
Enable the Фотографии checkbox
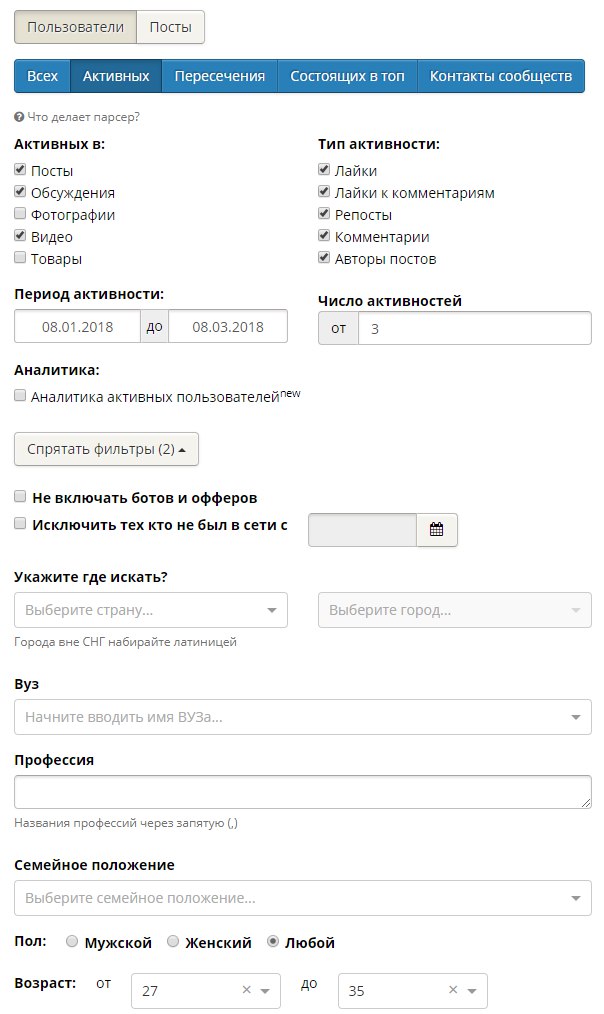[20, 214]
